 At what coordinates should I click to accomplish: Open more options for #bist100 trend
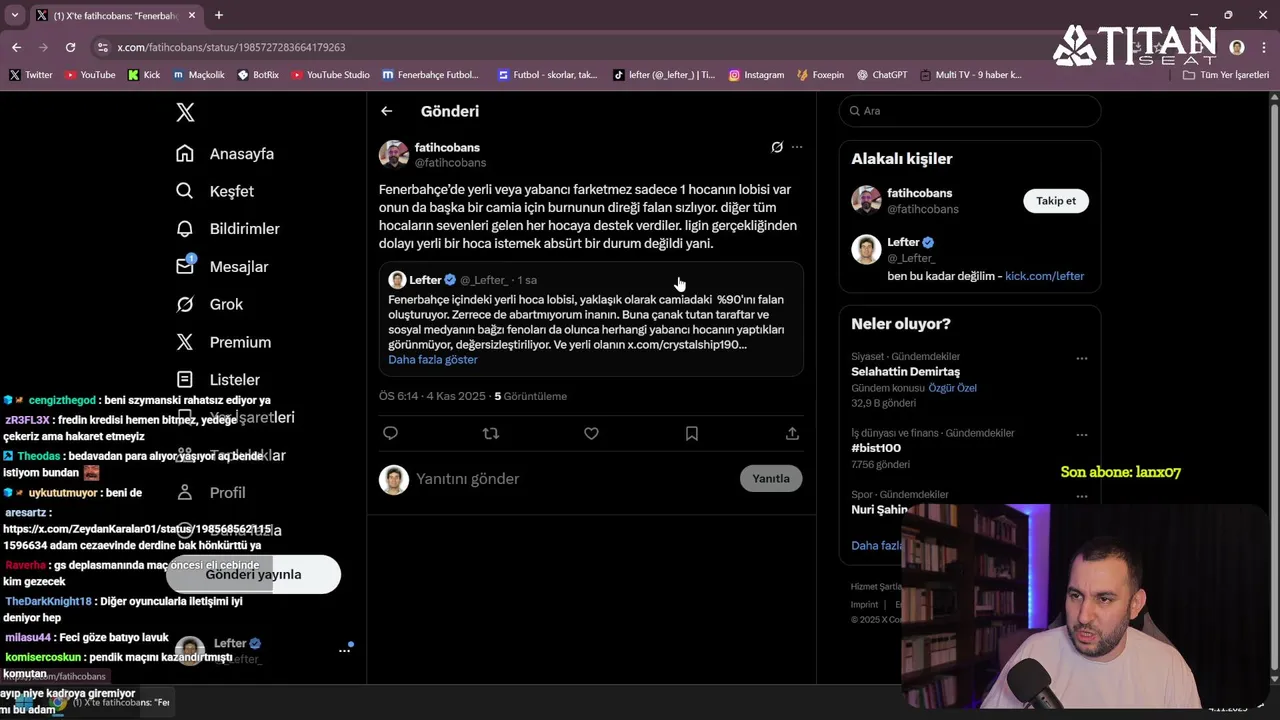click(1082, 435)
